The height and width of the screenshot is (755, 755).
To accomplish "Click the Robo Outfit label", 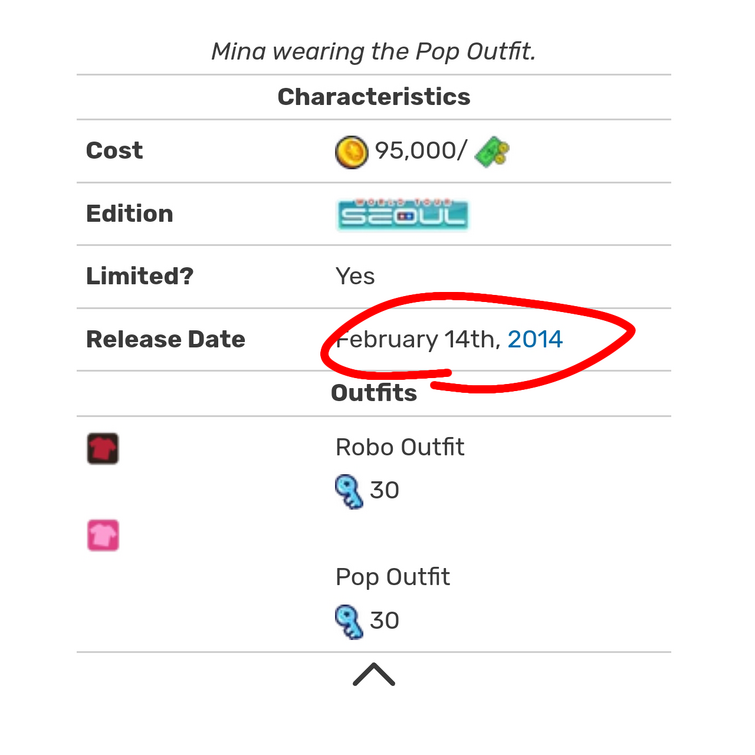I will click(400, 447).
